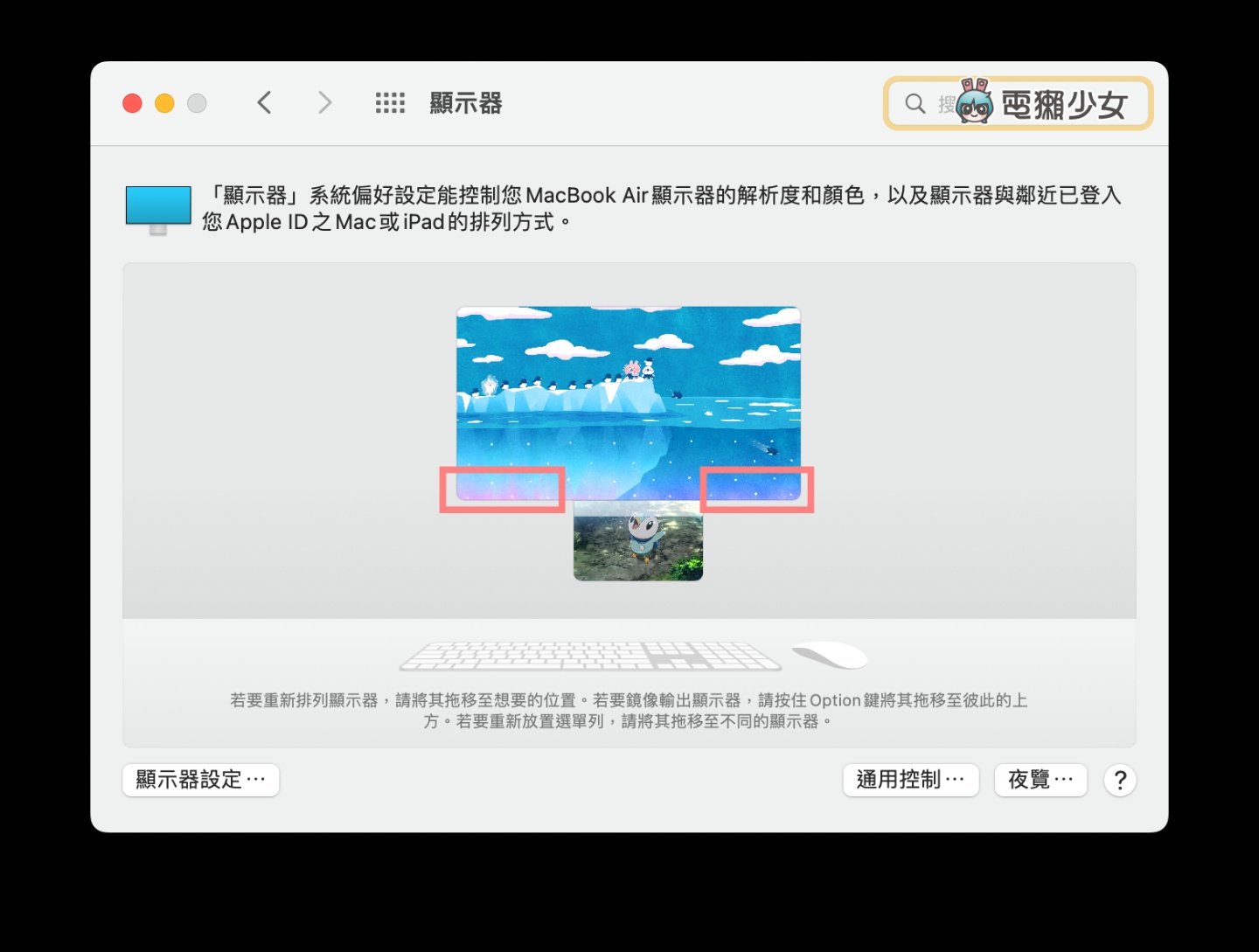Click the mascot logo in search bar

click(x=974, y=102)
